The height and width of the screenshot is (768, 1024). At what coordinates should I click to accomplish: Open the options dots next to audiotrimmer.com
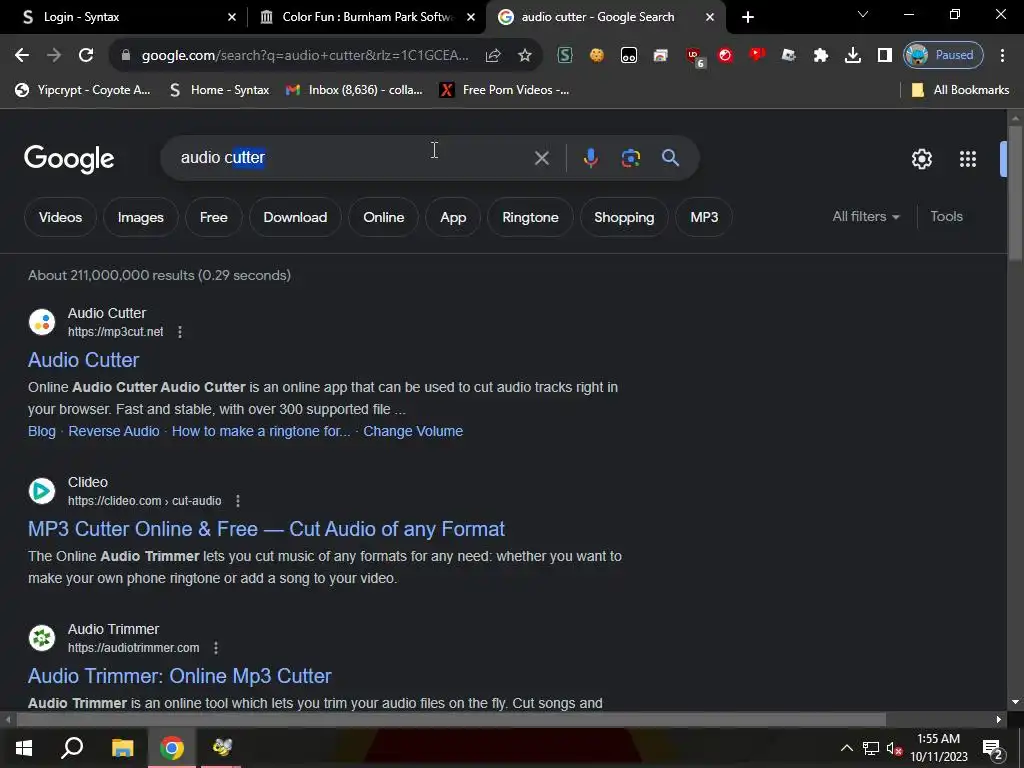tap(216, 648)
